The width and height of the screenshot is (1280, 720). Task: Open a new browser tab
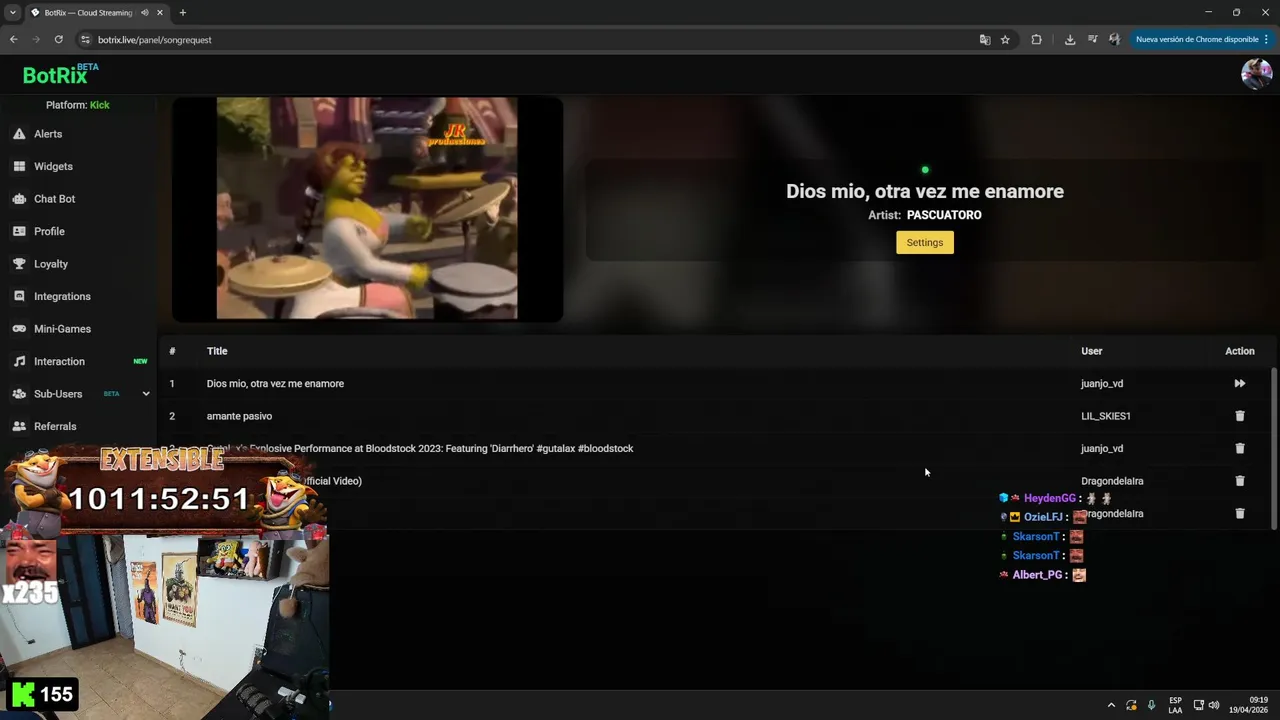click(182, 13)
